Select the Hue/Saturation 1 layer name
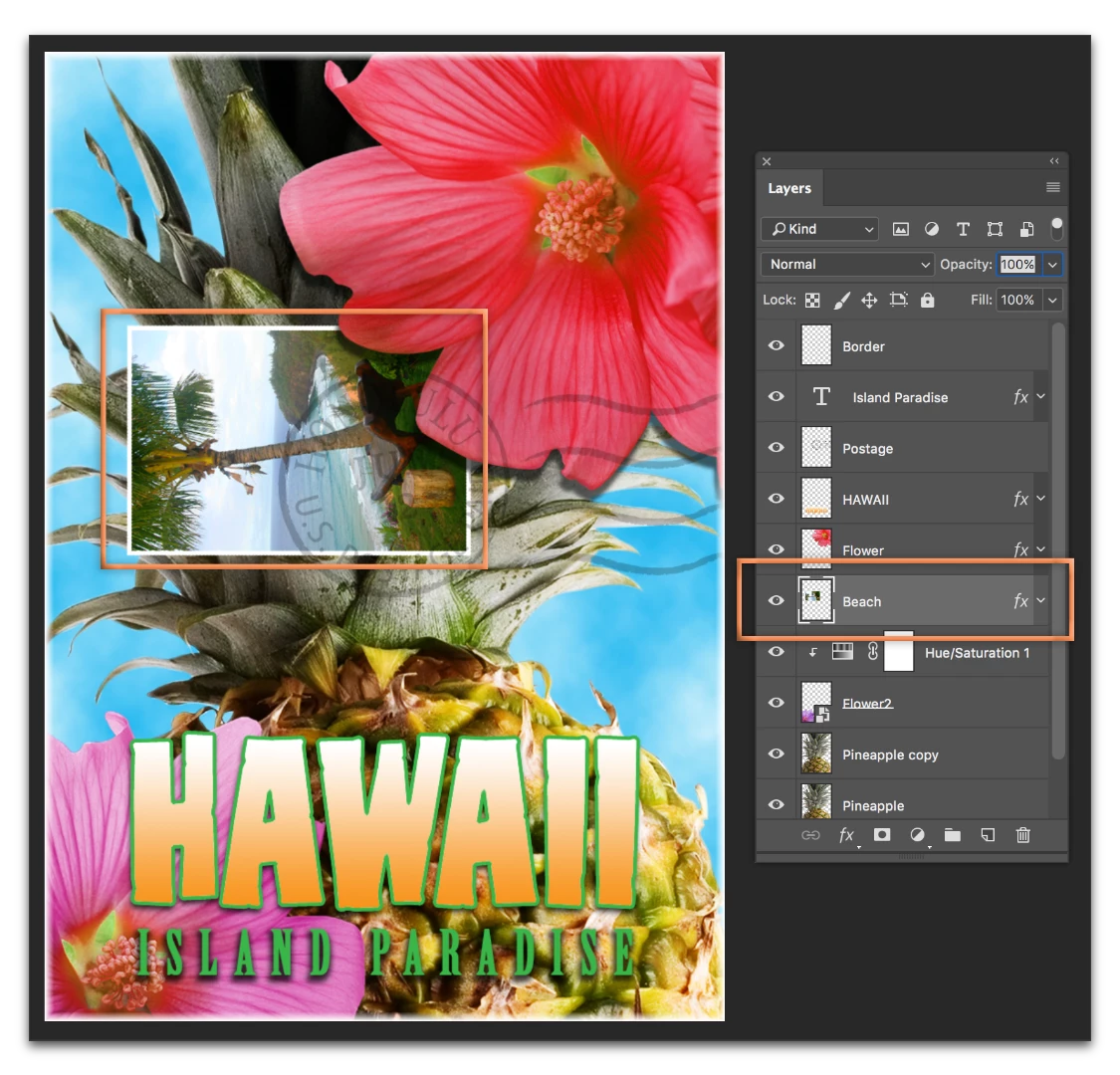 tap(978, 652)
